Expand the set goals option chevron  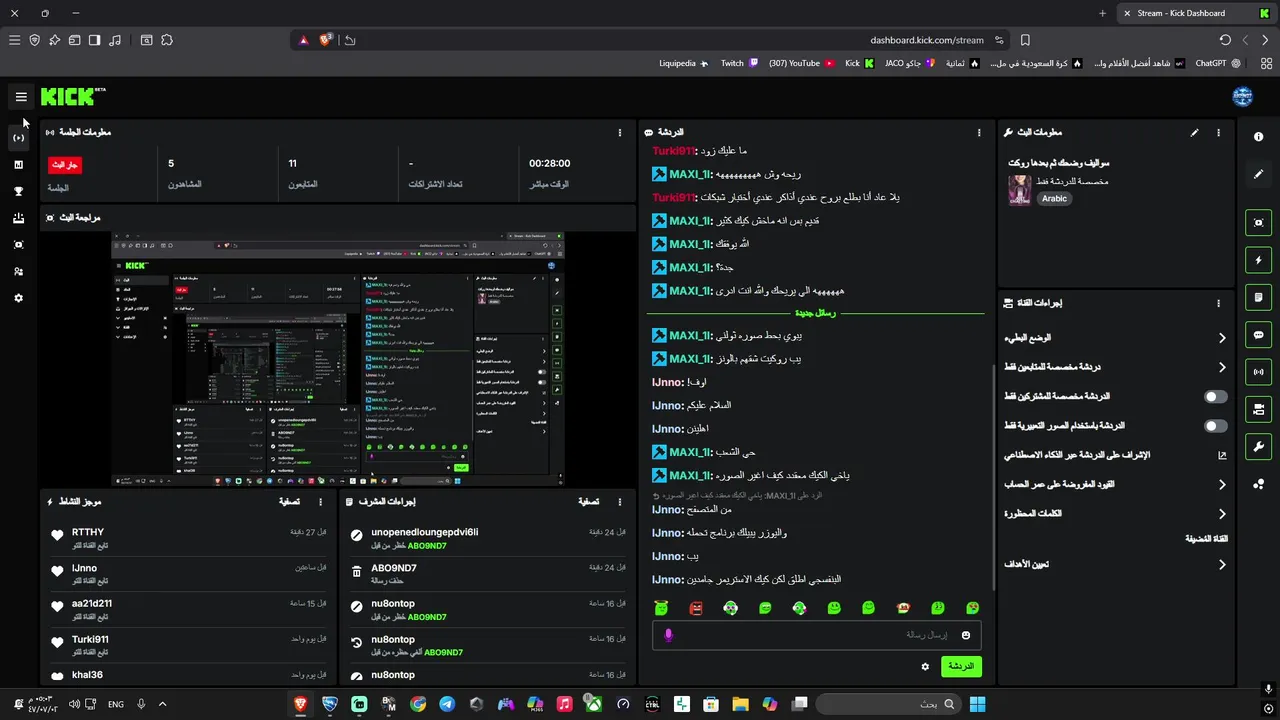(x=1221, y=564)
